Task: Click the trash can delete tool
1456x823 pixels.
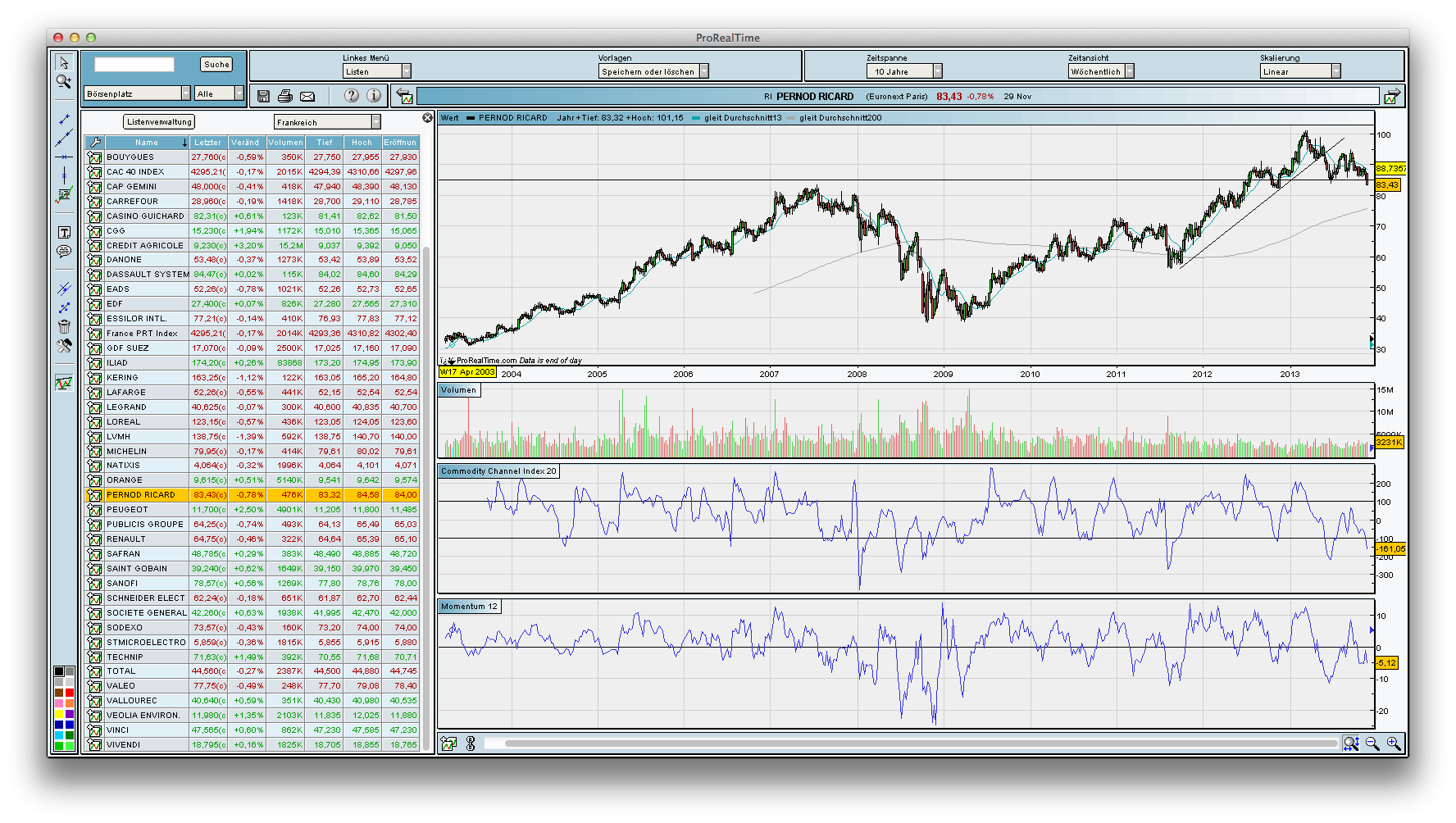Action: [64, 326]
